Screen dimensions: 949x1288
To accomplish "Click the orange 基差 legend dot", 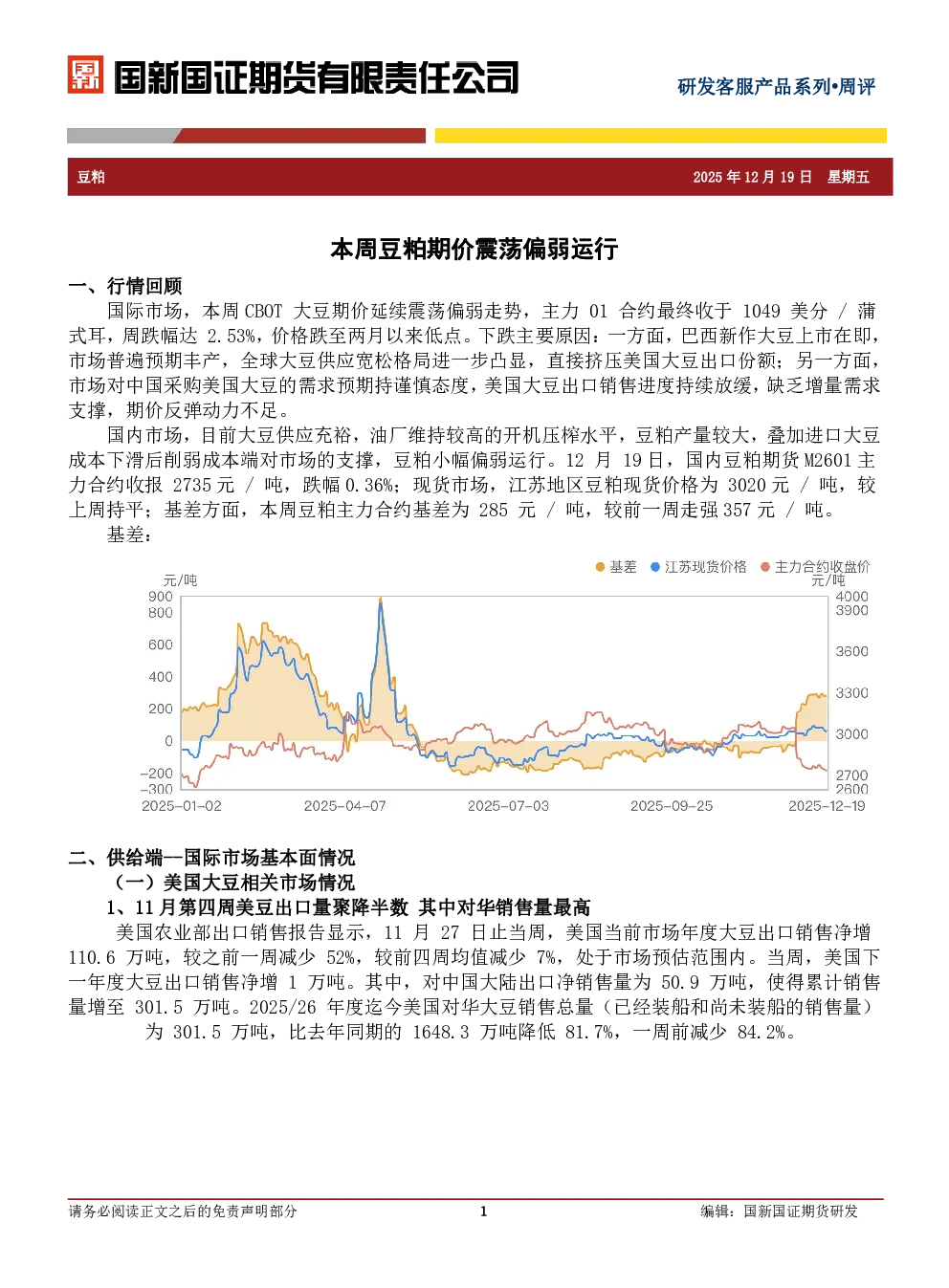I will [600, 567].
